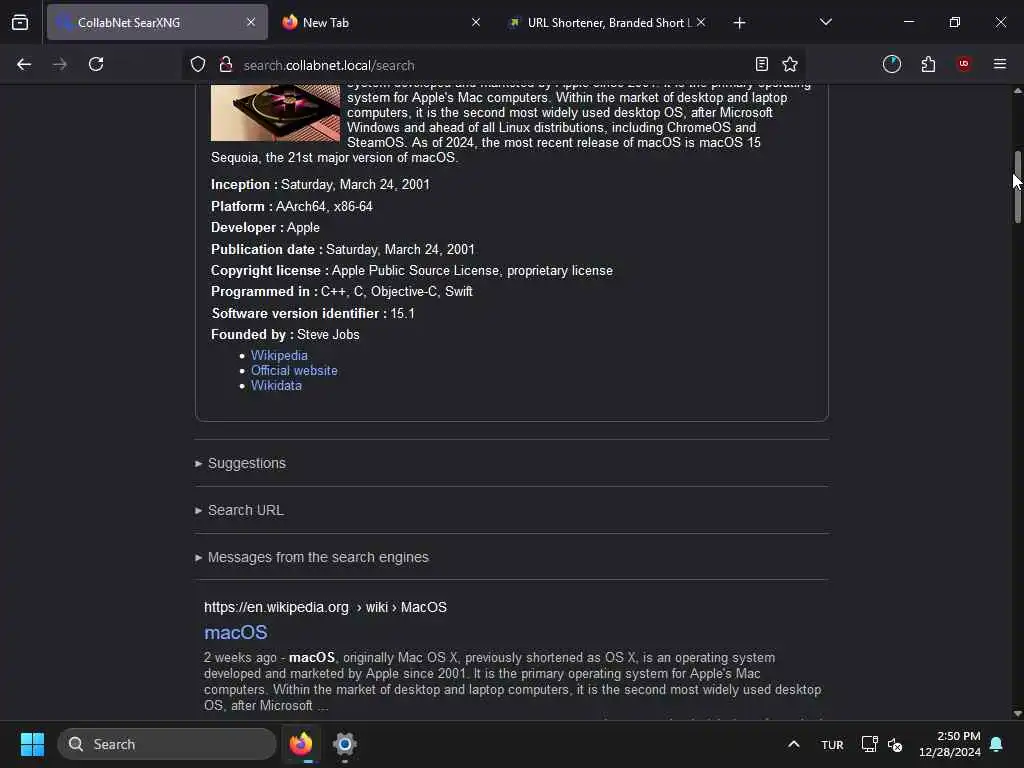Open the Official website link
1024x768 pixels.
coord(294,370)
